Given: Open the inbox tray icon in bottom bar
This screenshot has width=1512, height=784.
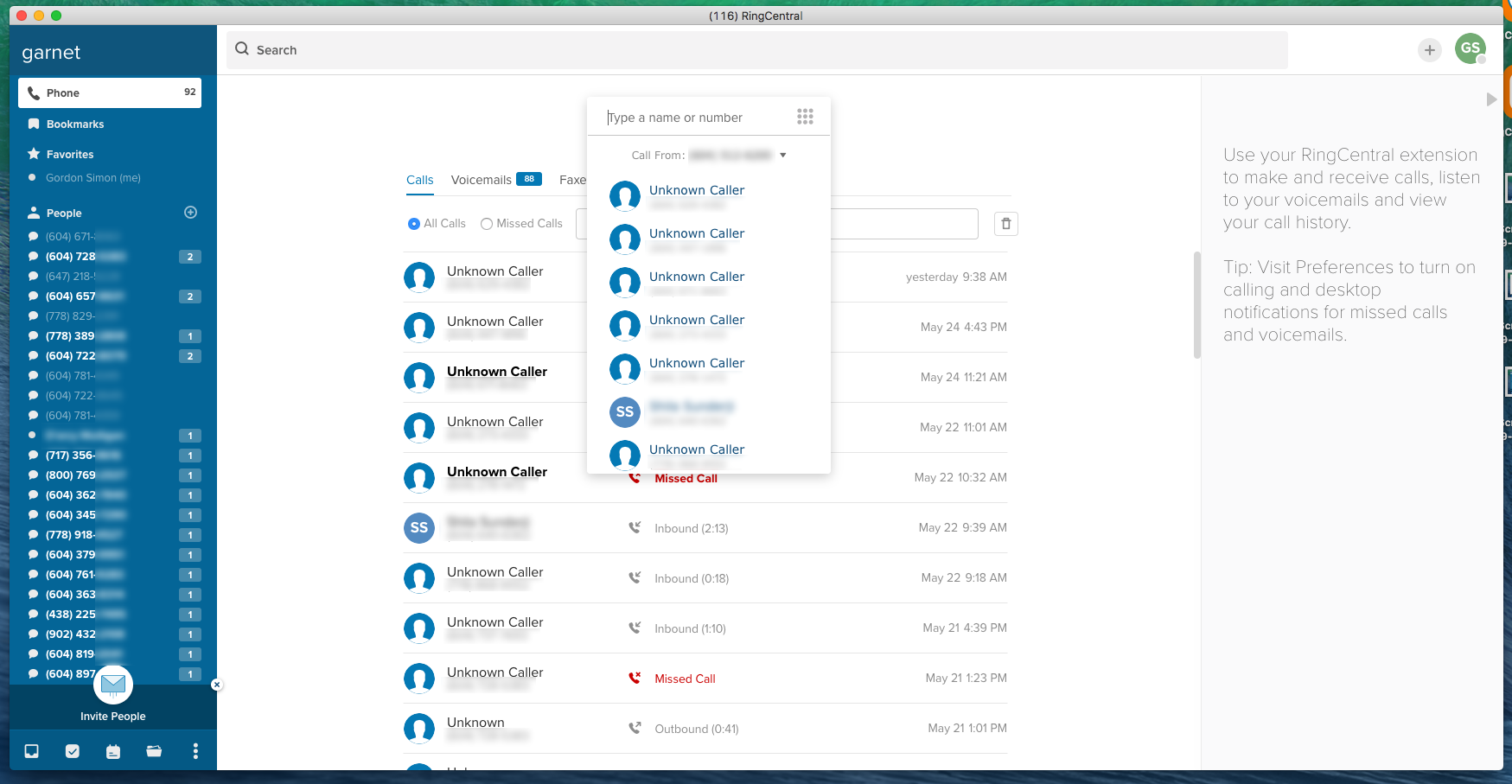Looking at the screenshot, I should [32, 751].
